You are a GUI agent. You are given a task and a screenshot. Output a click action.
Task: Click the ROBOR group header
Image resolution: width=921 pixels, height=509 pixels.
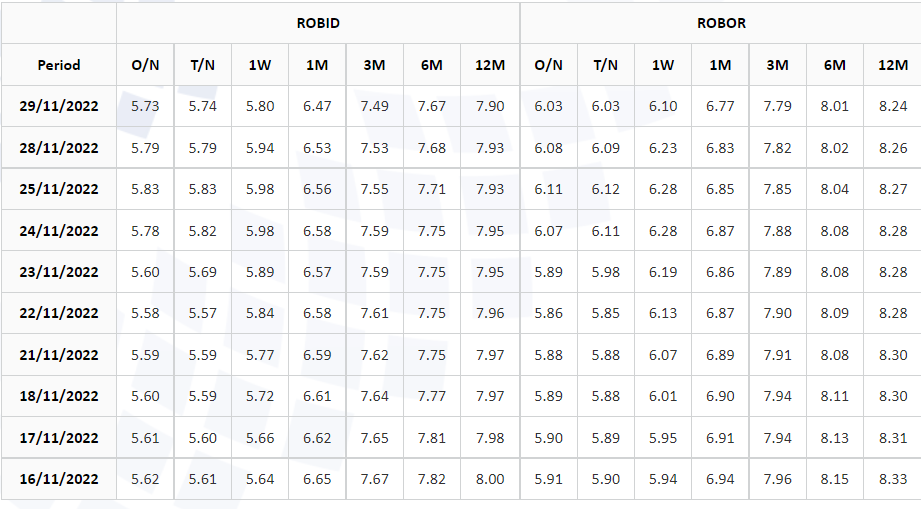(x=720, y=23)
